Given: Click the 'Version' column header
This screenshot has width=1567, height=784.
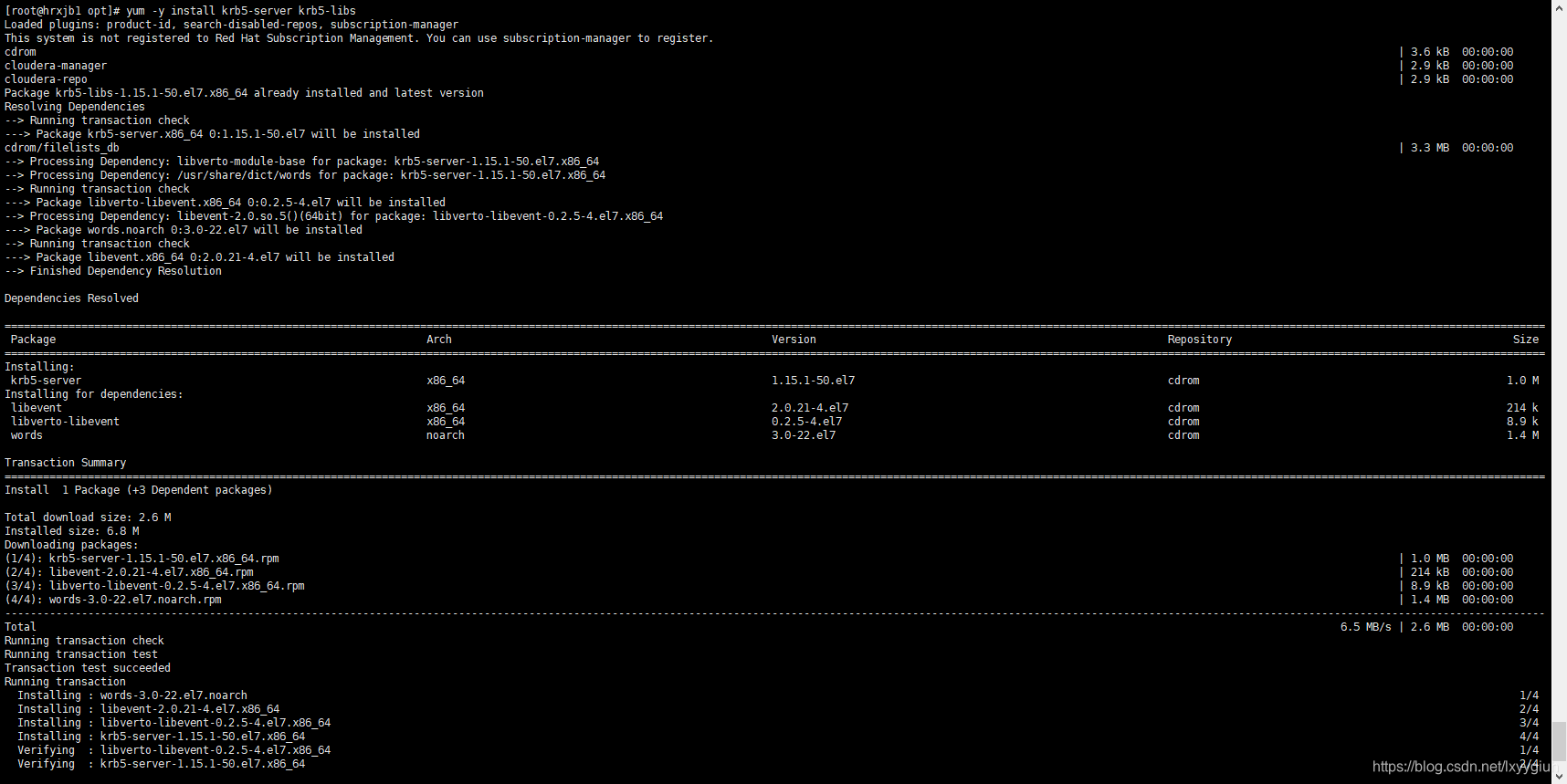Looking at the screenshot, I should [794, 340].
